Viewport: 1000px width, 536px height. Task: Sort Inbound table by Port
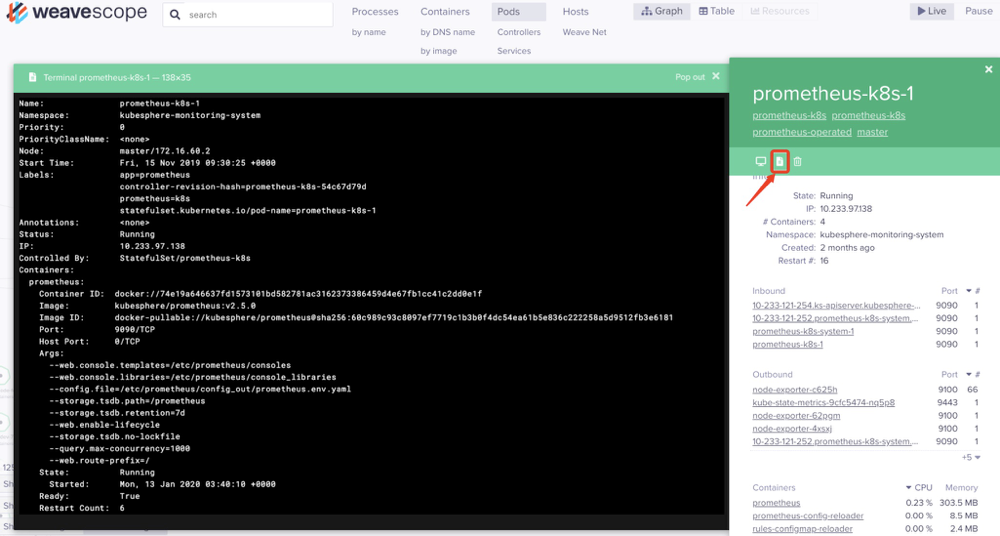950,291
